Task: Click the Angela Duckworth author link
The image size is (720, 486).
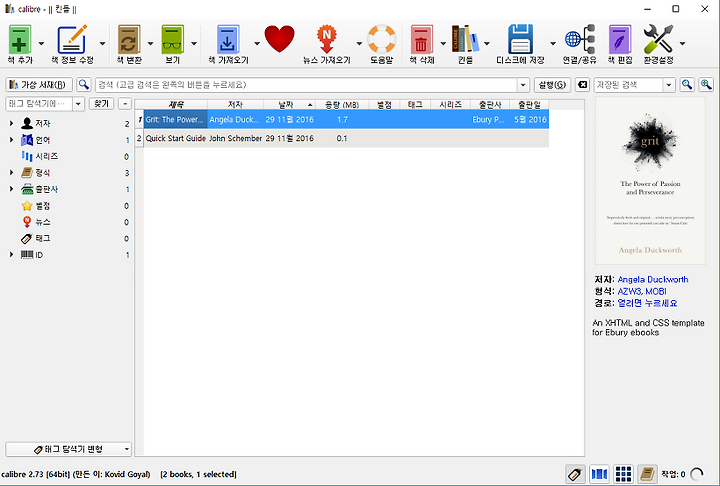Action: pos(652,279)
